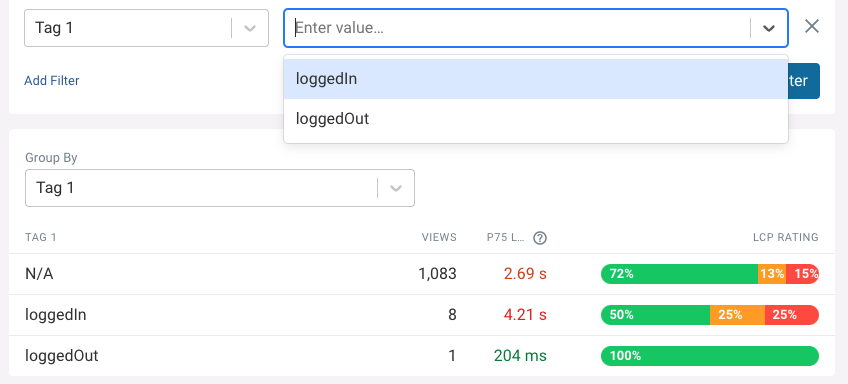848x384 pixels.
Task: Click the 2.69 s LCP value
Action: click(x=525, y=274)
